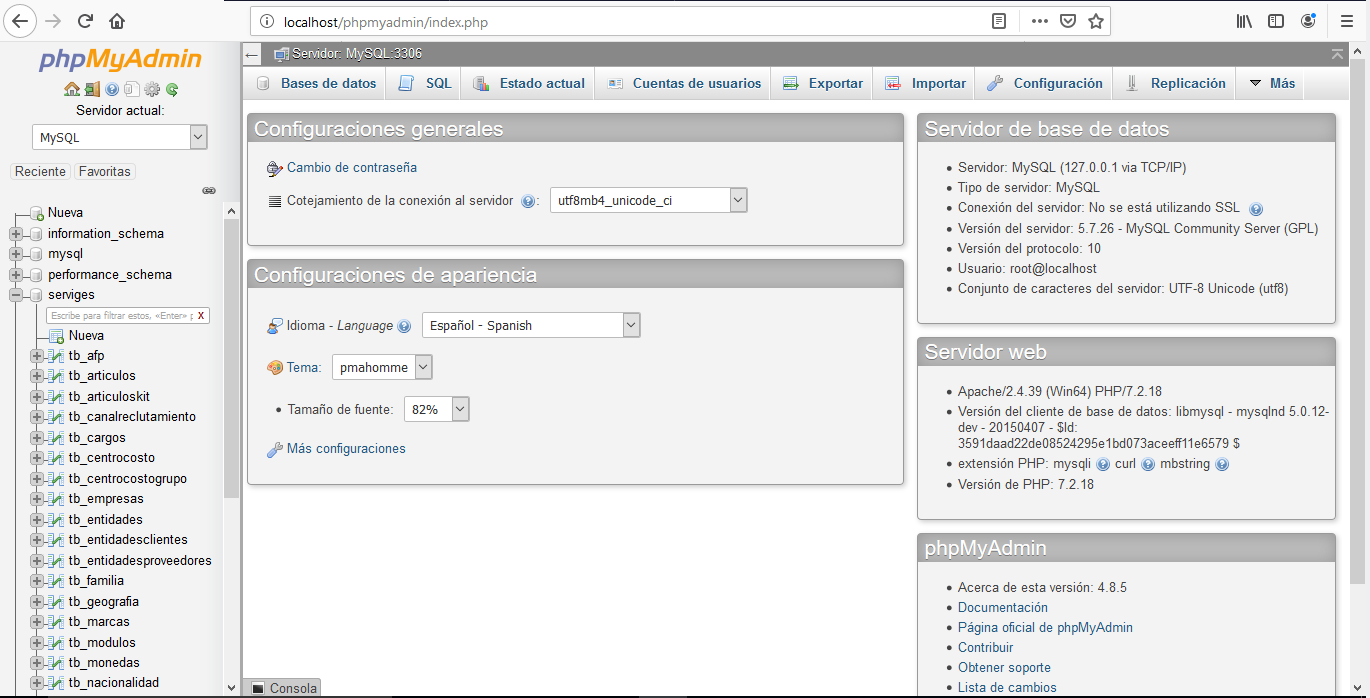The height and width of the screenshot is (698, 1370).
Task: Go to the Exportar tab
Action: pos(822,84)
